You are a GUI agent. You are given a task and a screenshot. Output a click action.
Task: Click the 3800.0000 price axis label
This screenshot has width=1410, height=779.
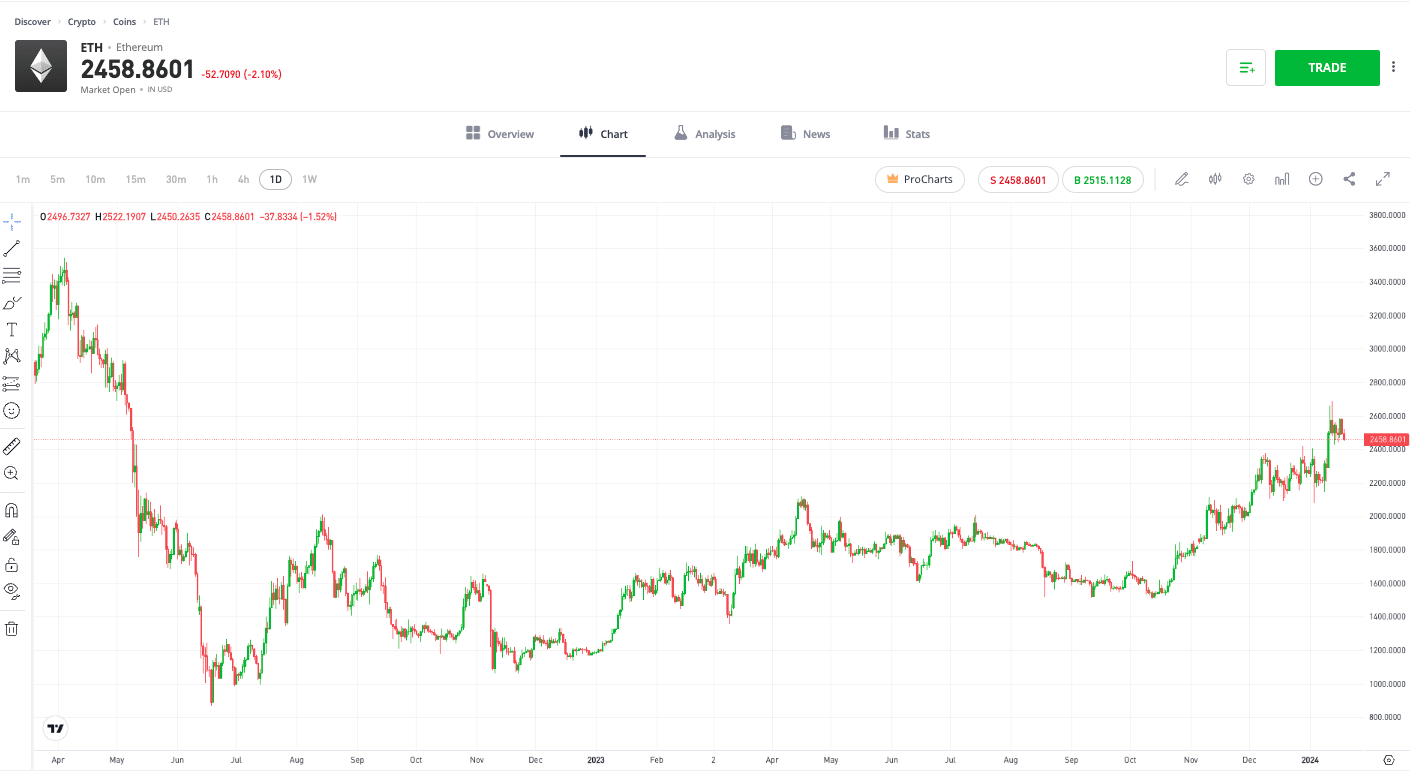click(1388, 215)
